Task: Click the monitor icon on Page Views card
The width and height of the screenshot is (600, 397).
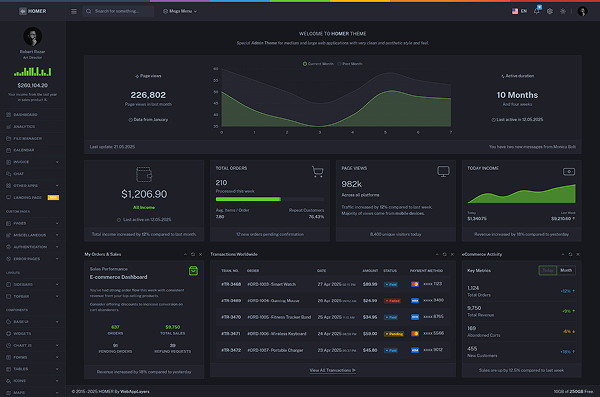Action: point(443,171)
